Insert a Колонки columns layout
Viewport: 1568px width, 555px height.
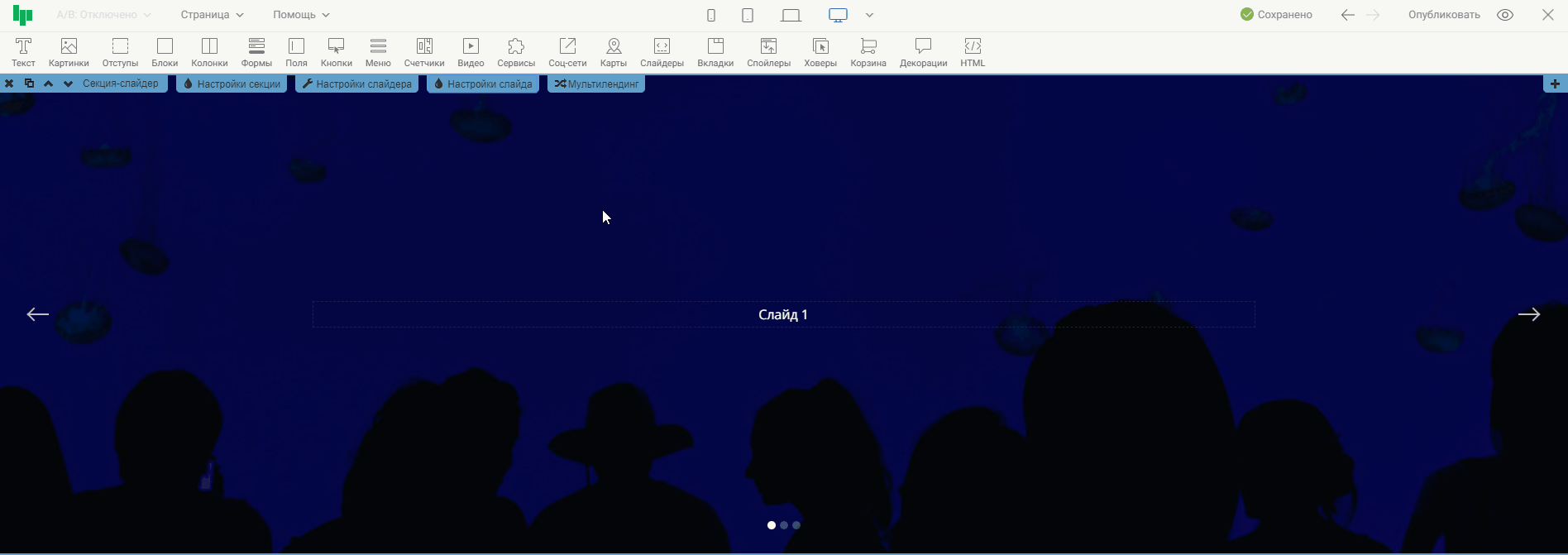(x=209, y=52)
